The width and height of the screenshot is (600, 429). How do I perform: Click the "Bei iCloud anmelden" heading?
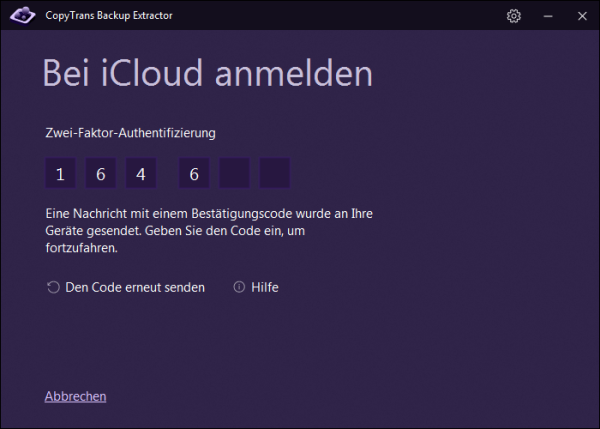point(207,74)
